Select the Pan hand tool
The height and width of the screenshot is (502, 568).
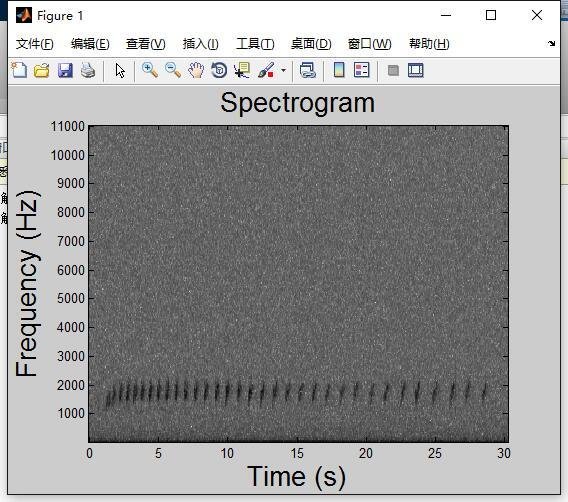pos(196,70)
